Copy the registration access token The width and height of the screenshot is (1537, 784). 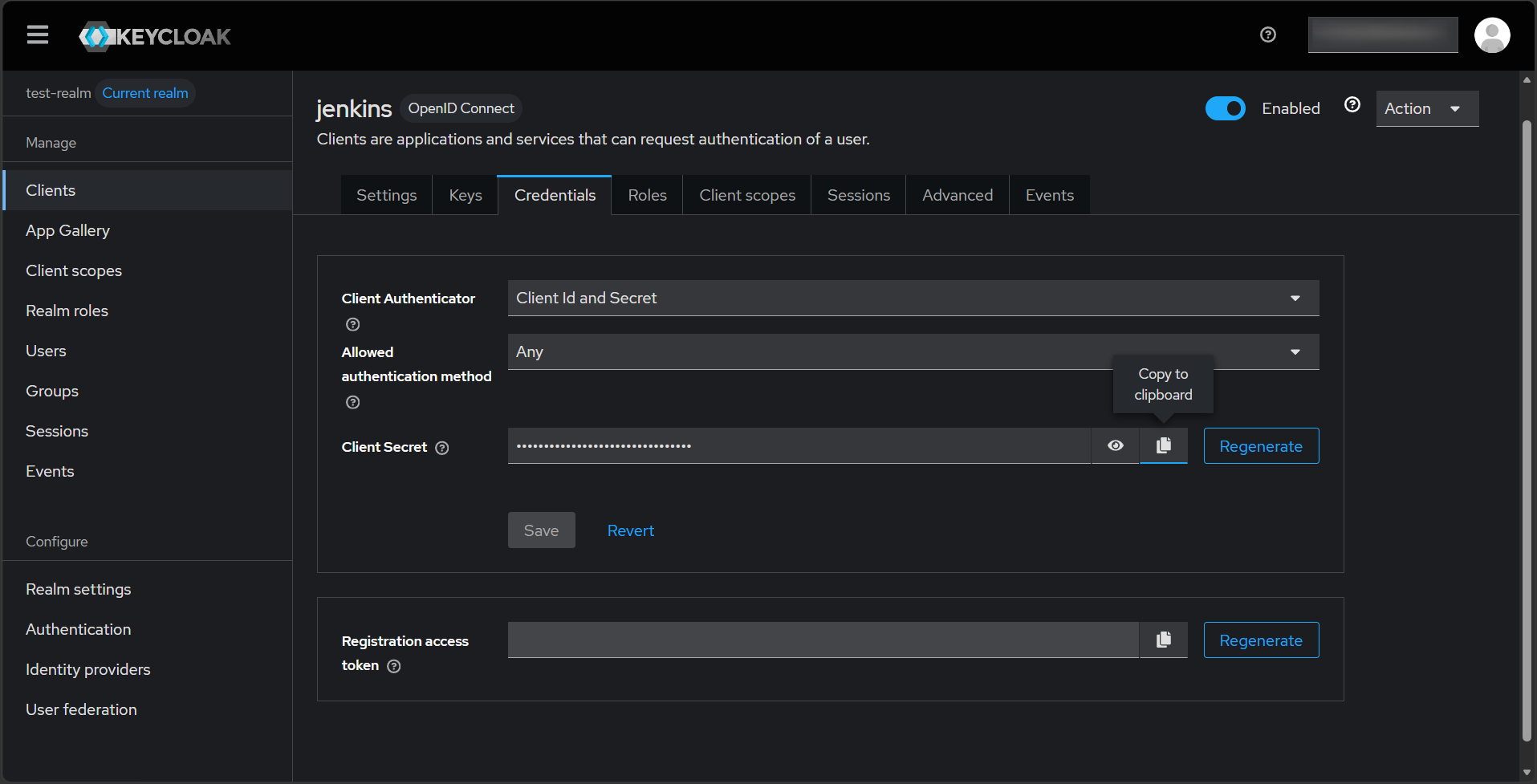point(1164,640)
